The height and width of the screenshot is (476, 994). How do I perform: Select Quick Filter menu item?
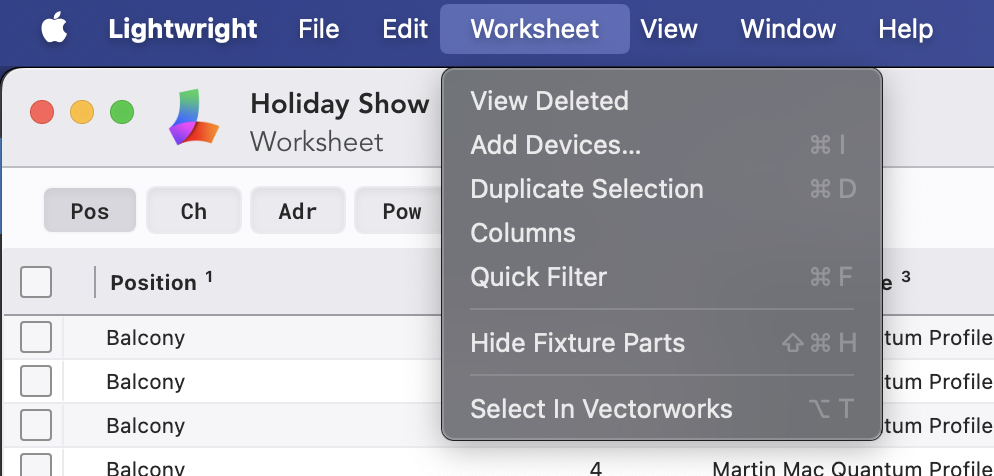point(538,277)
